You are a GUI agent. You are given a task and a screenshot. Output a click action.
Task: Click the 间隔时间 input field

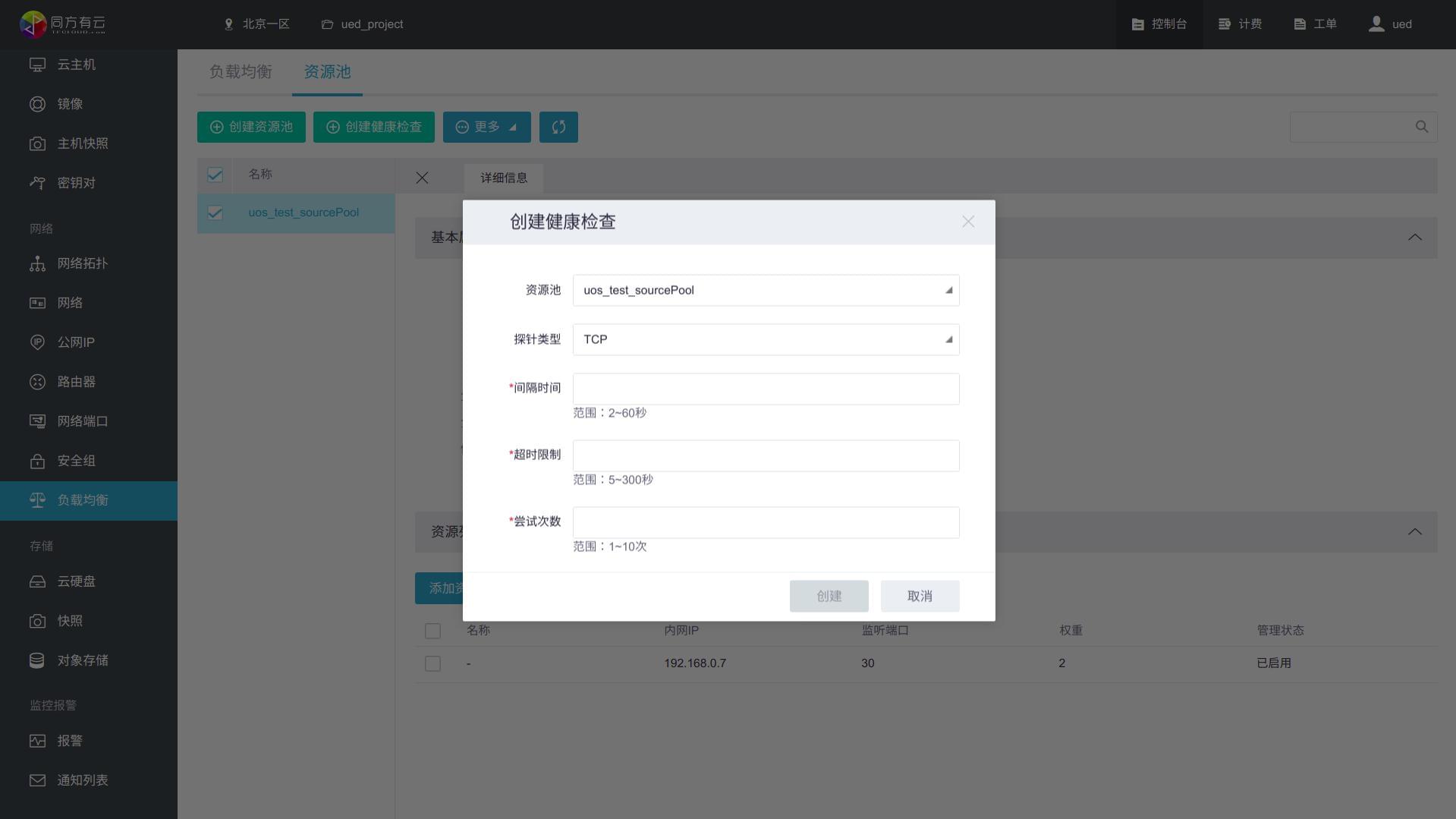766,389
